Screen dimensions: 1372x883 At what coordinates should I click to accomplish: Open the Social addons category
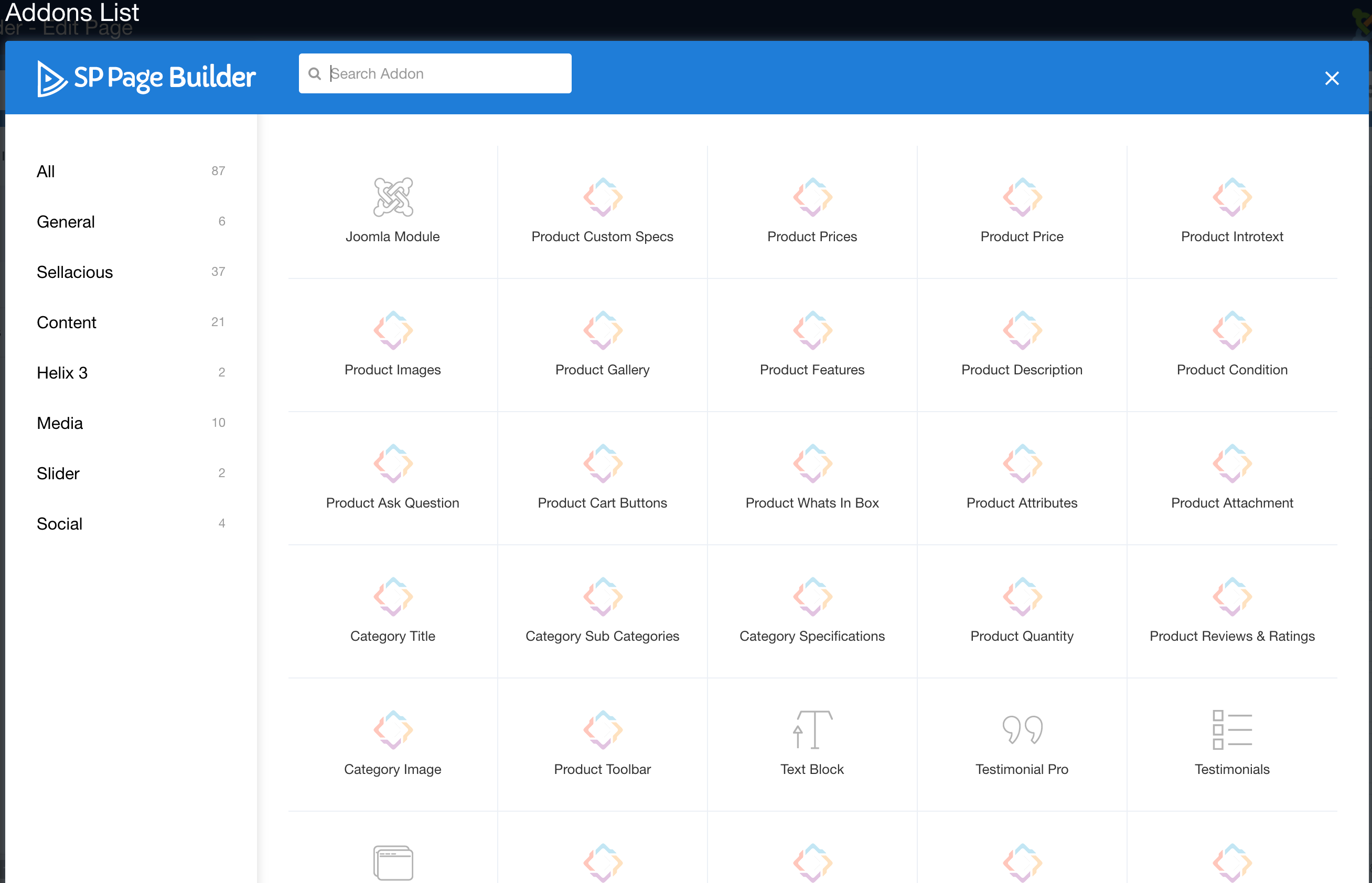tap(131, 523)
